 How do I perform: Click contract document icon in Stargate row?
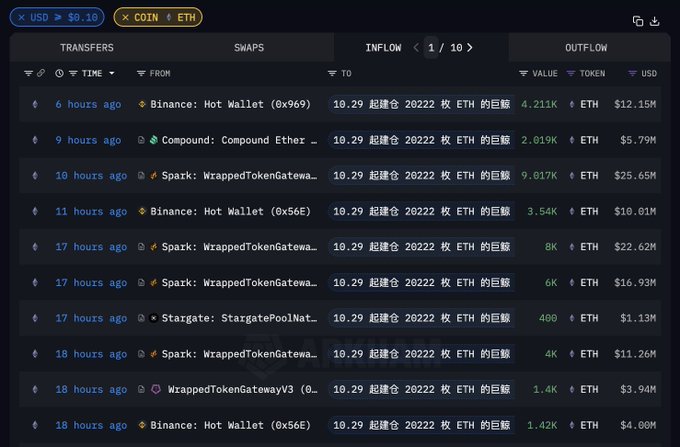[x=141, y=318]
